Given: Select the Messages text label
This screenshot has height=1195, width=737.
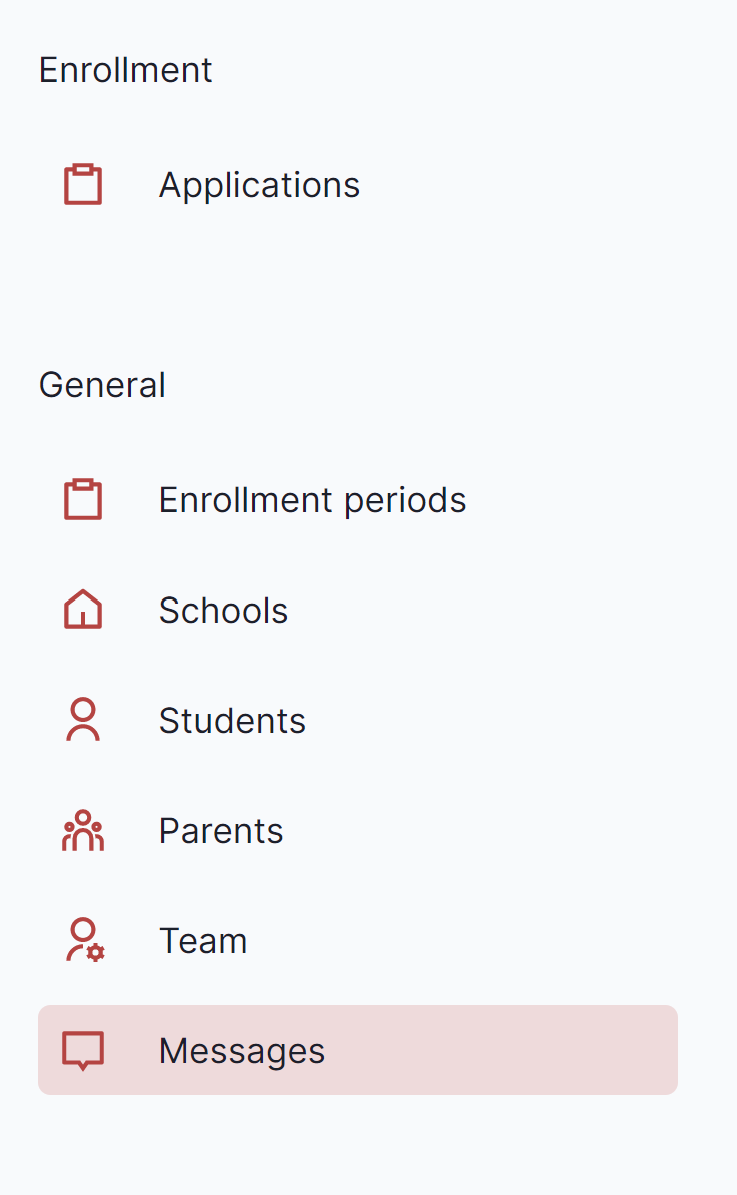Looking at the screenshot, I should point(242,1050).
